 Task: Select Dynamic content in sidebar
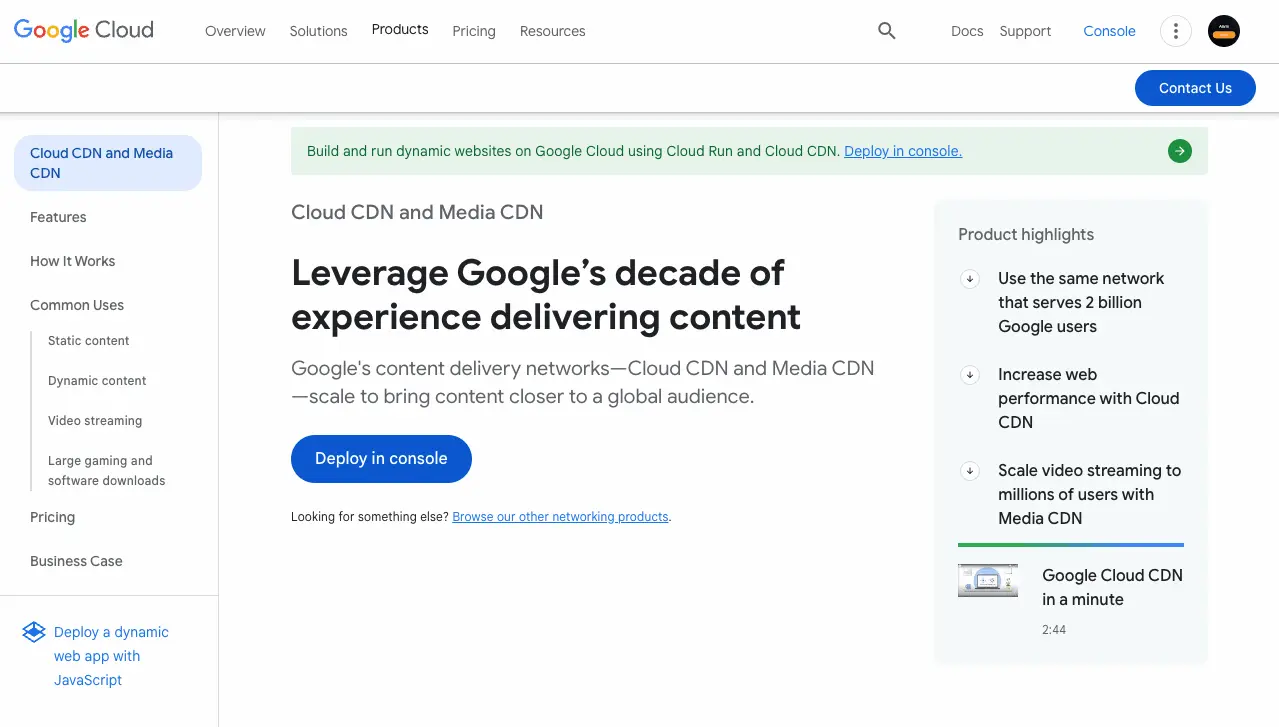pos(97,381)
